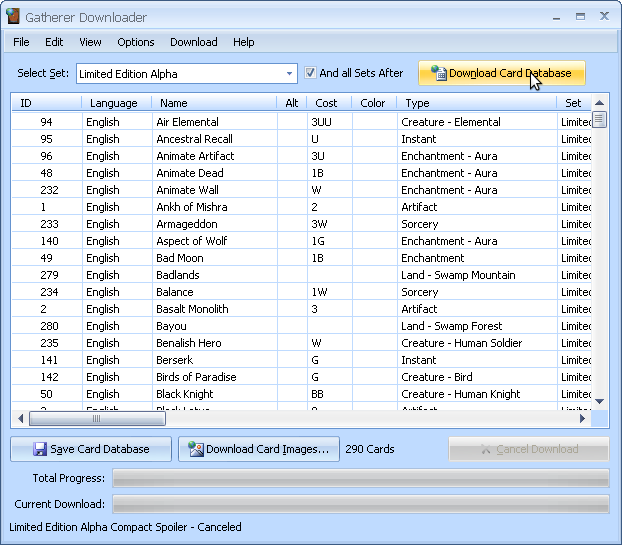This screenshot has width=622, height=545.
Task: Sort by the Name column header
Action: 214,103
